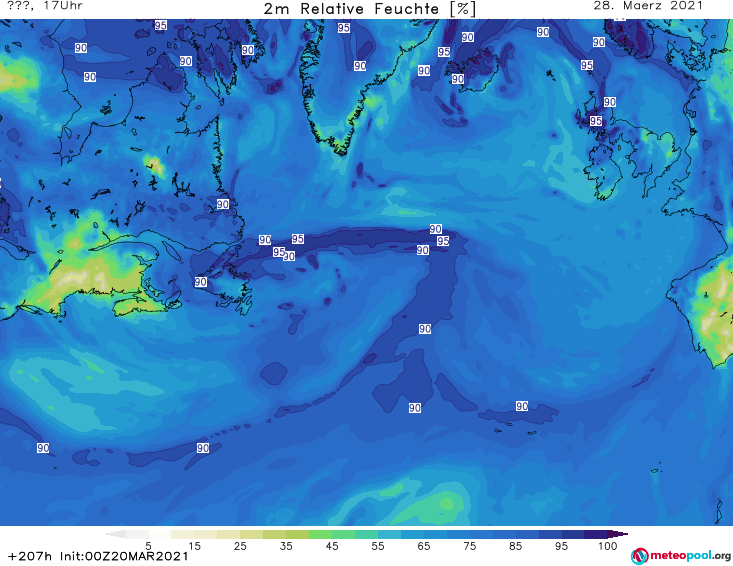The width and height of the screenshot is (733, 566).
Task: Click the legend value '75'
Action: pyautogui.click(x=469, y=546)
